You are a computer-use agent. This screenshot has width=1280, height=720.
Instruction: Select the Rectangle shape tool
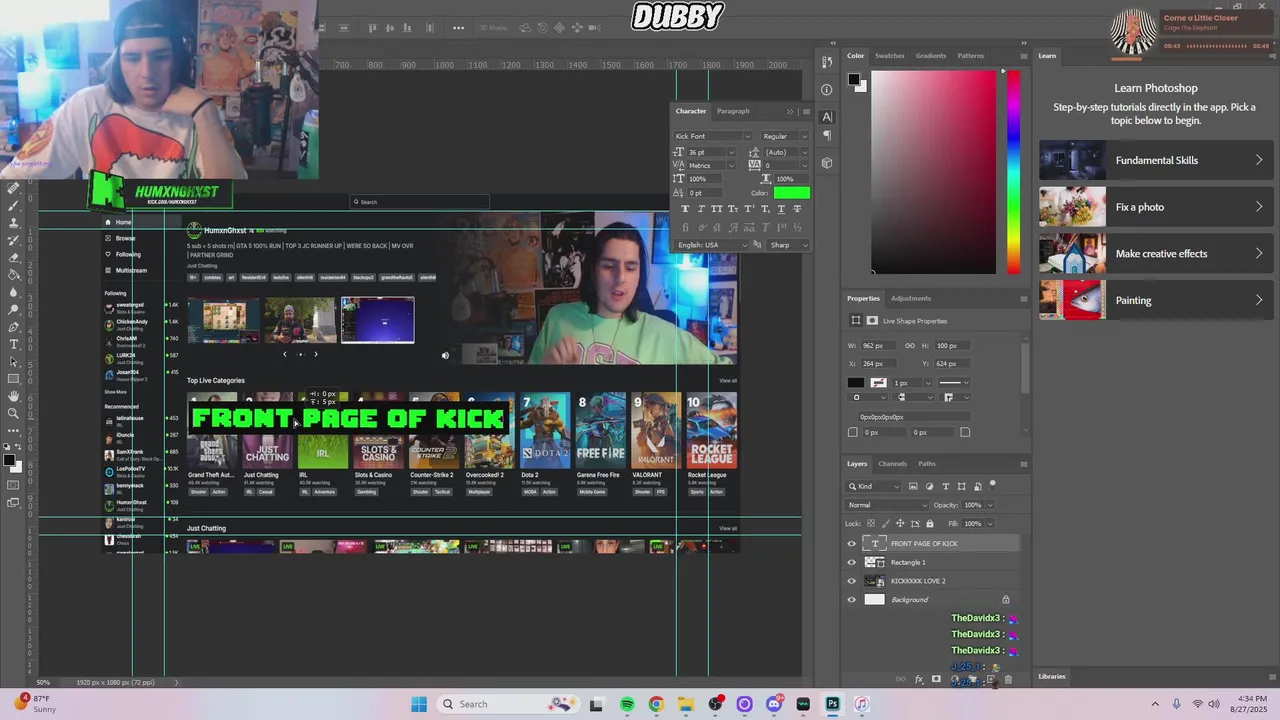tap(13, 379)
